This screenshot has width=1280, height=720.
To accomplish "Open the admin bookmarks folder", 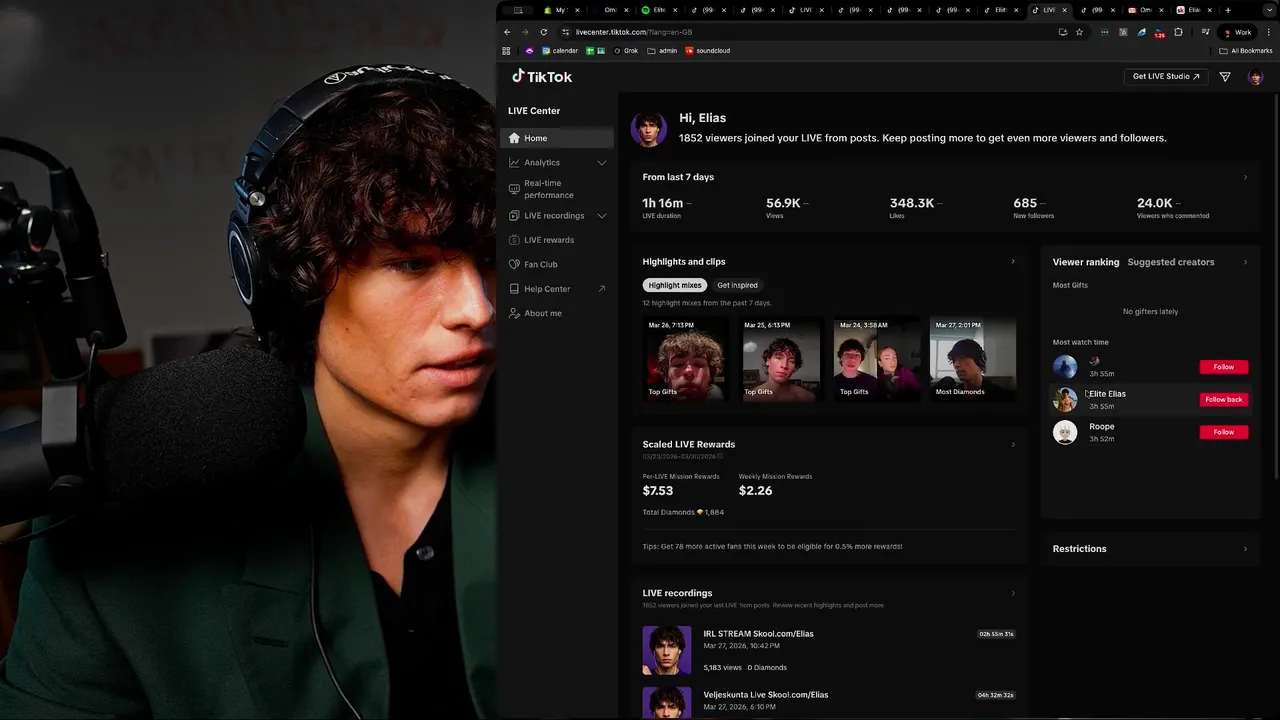I will coord(663,51).
